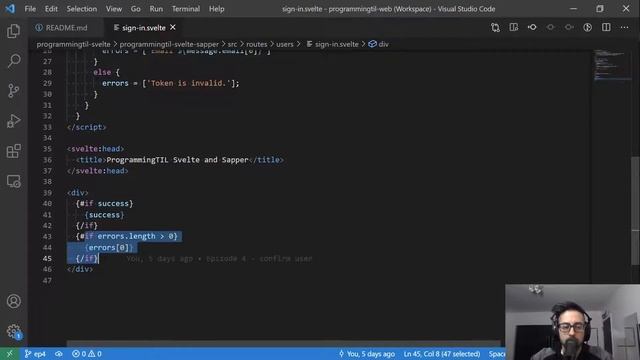Click line number 45
Viewport: 640px width, 360px height.
tap(47, 258)
